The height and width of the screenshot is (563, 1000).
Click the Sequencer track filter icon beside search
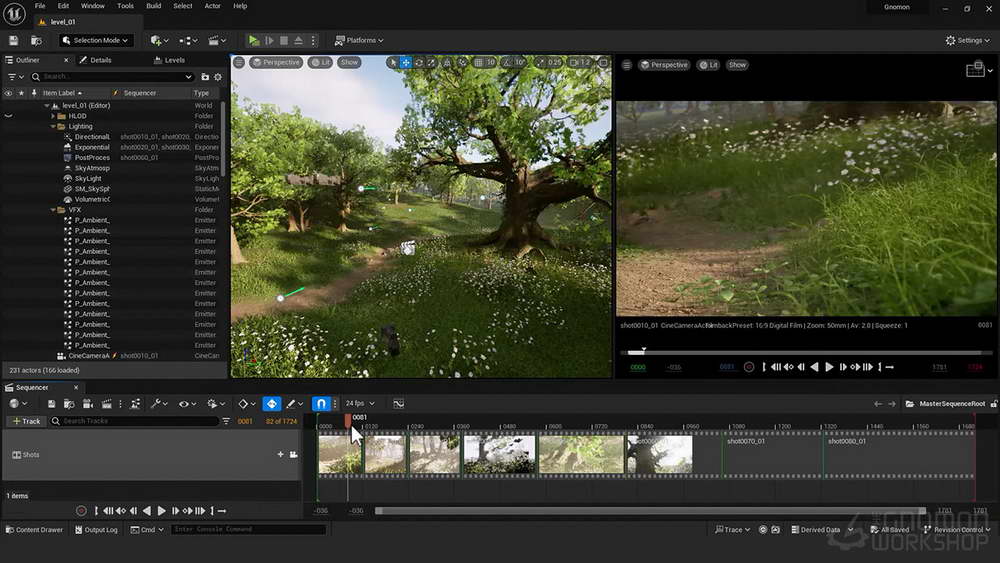(x=226, y=421)
